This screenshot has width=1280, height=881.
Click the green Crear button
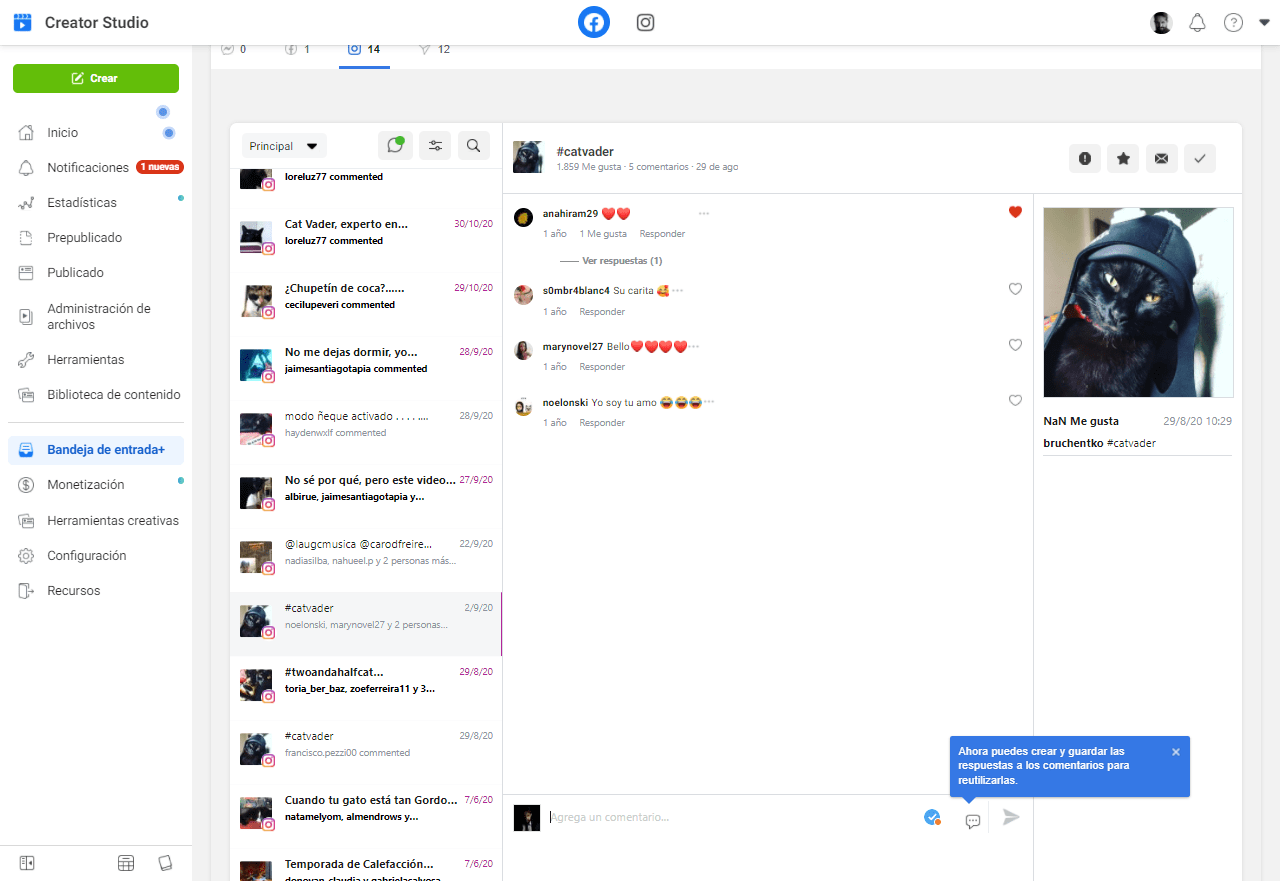(96, 78)
